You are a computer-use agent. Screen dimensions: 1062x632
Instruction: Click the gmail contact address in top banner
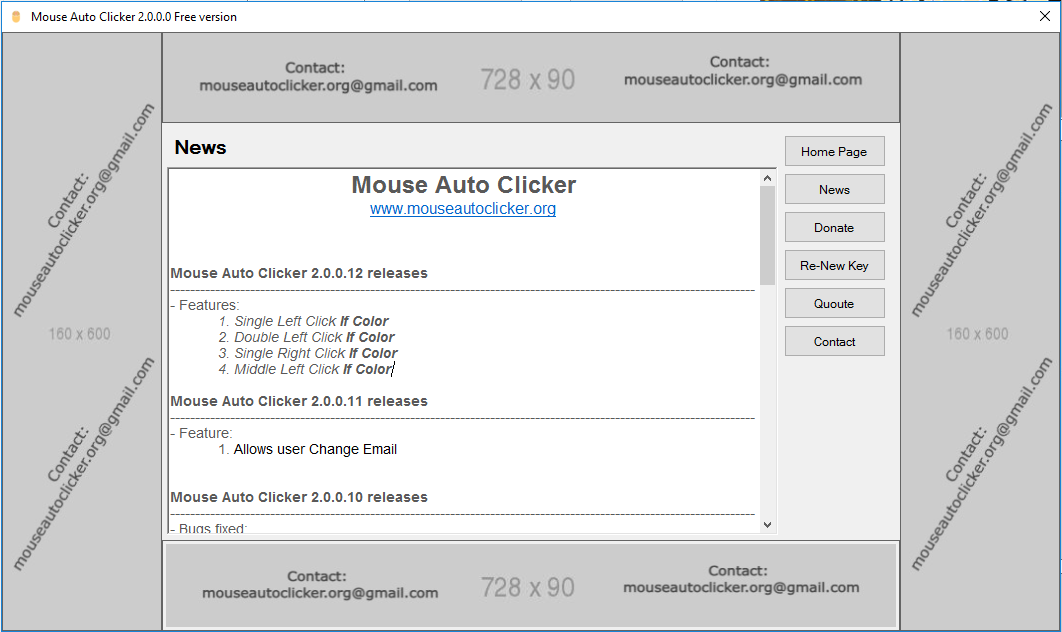tap(316, 86)
